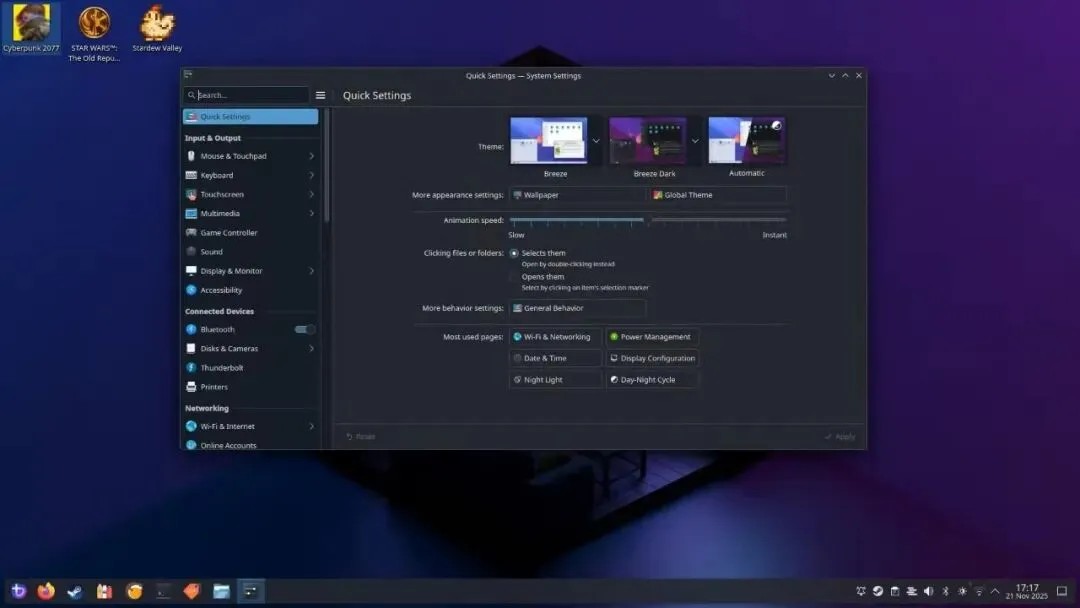The height and width of the screenshot is (608, 1080).
Task: Select Quick Settings in the sidebar
Action: [251, 116]
